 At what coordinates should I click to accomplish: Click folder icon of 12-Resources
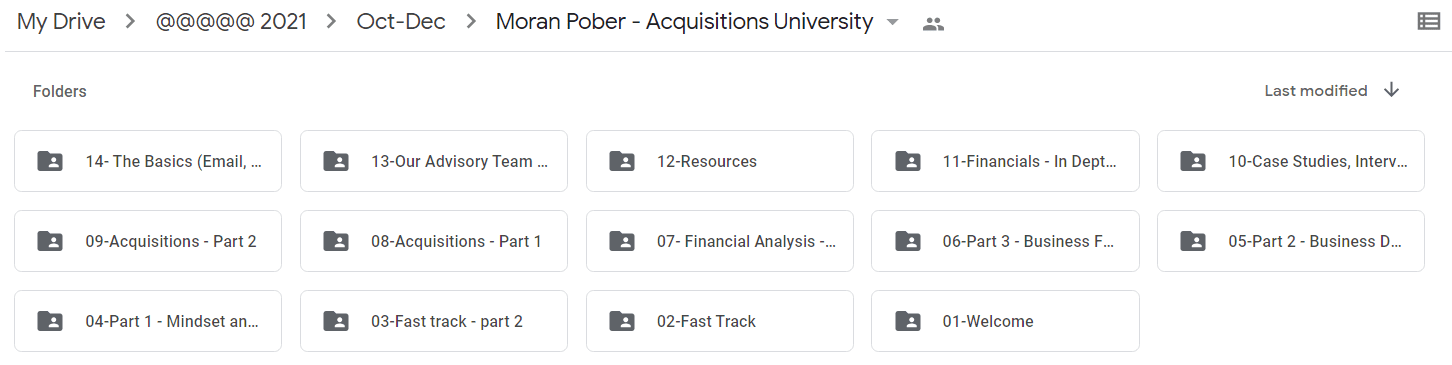622,161
